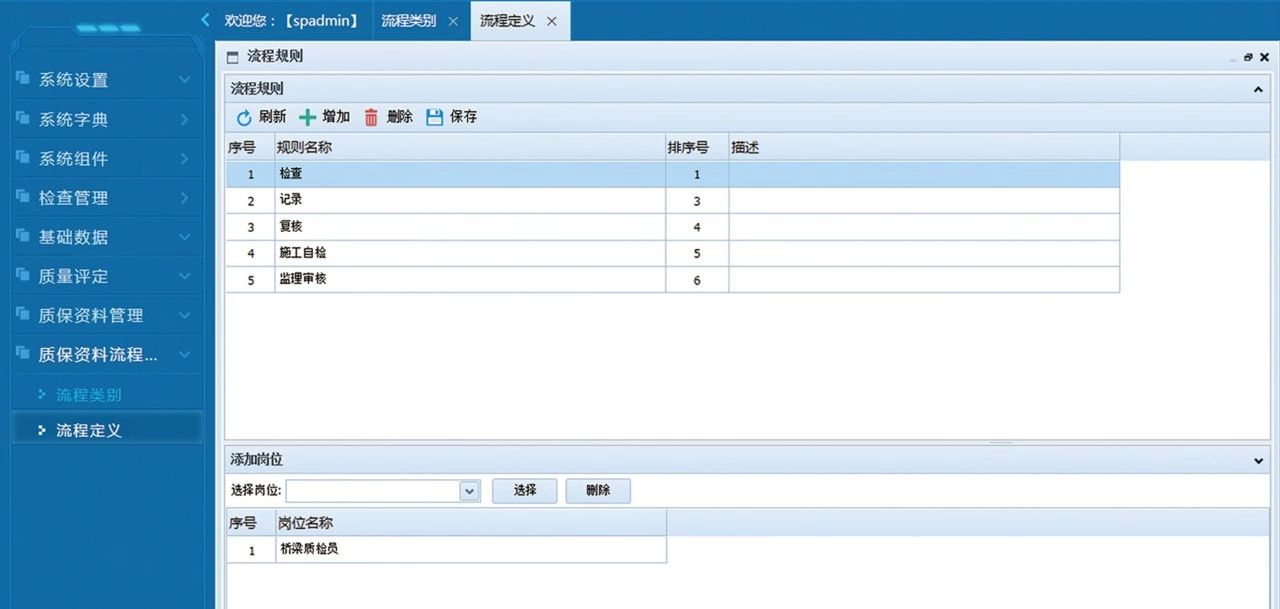Switch to the 流程定义 tab

(x=507, y=20)
